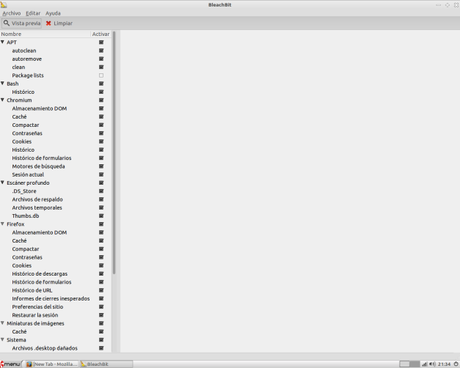Click the red X Limpiar button
Image resolution: width=460 pixels, height=368 pixels.
click(59, 23)
